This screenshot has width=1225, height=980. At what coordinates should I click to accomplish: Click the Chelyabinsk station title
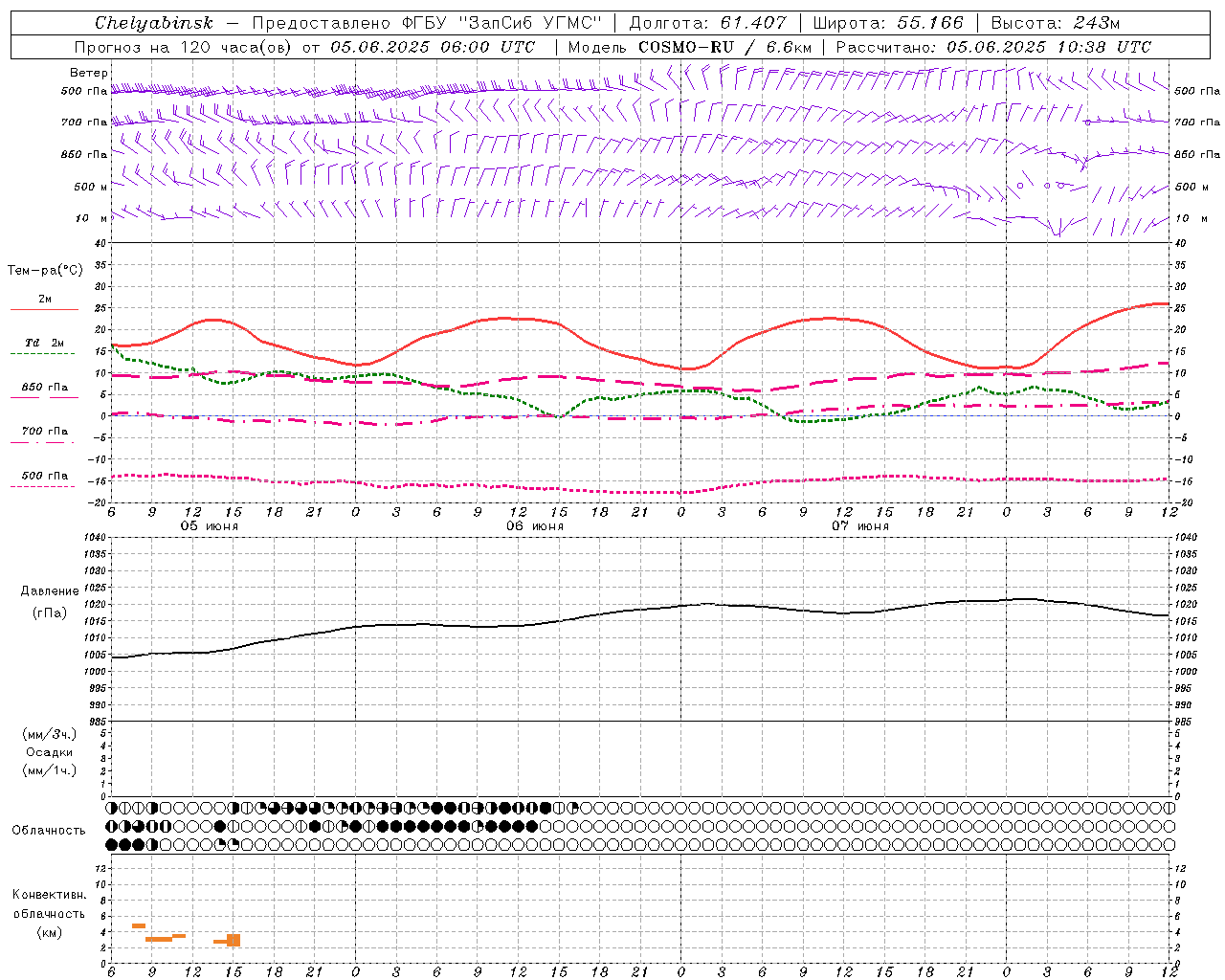coord(154,23)
